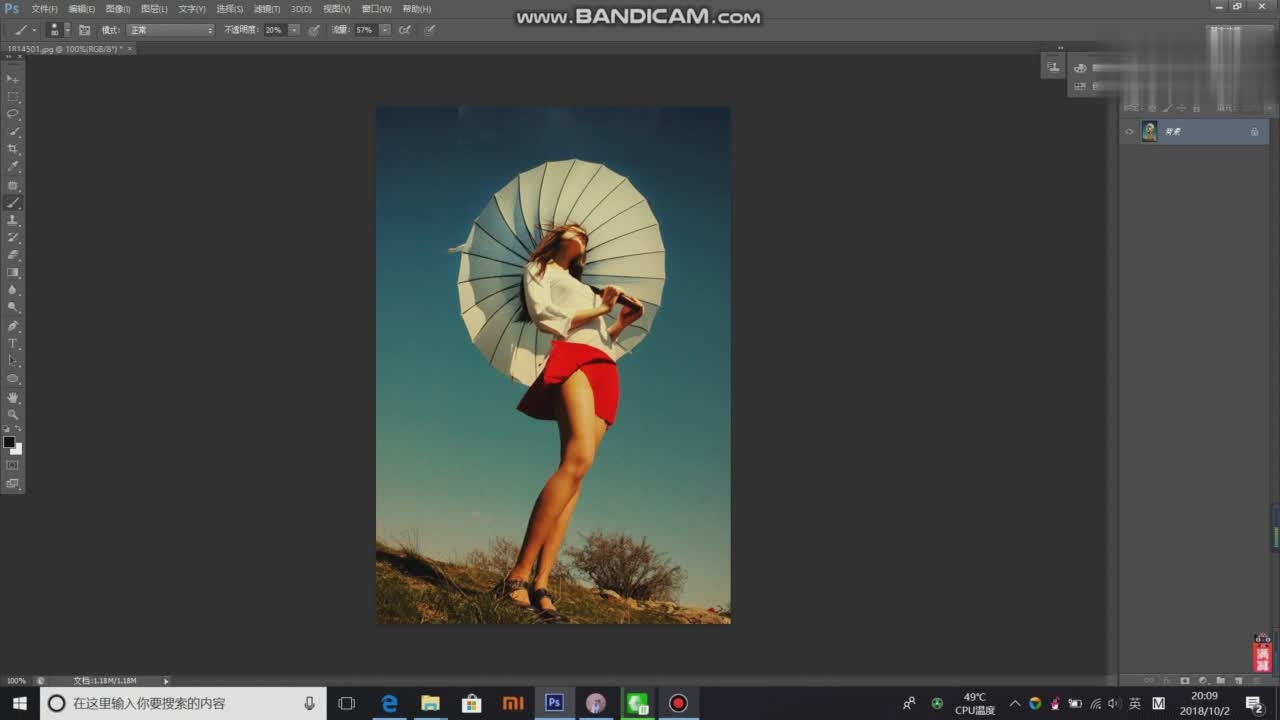
Task: Open the 选择(S) menu
Action: coord(230,9)
